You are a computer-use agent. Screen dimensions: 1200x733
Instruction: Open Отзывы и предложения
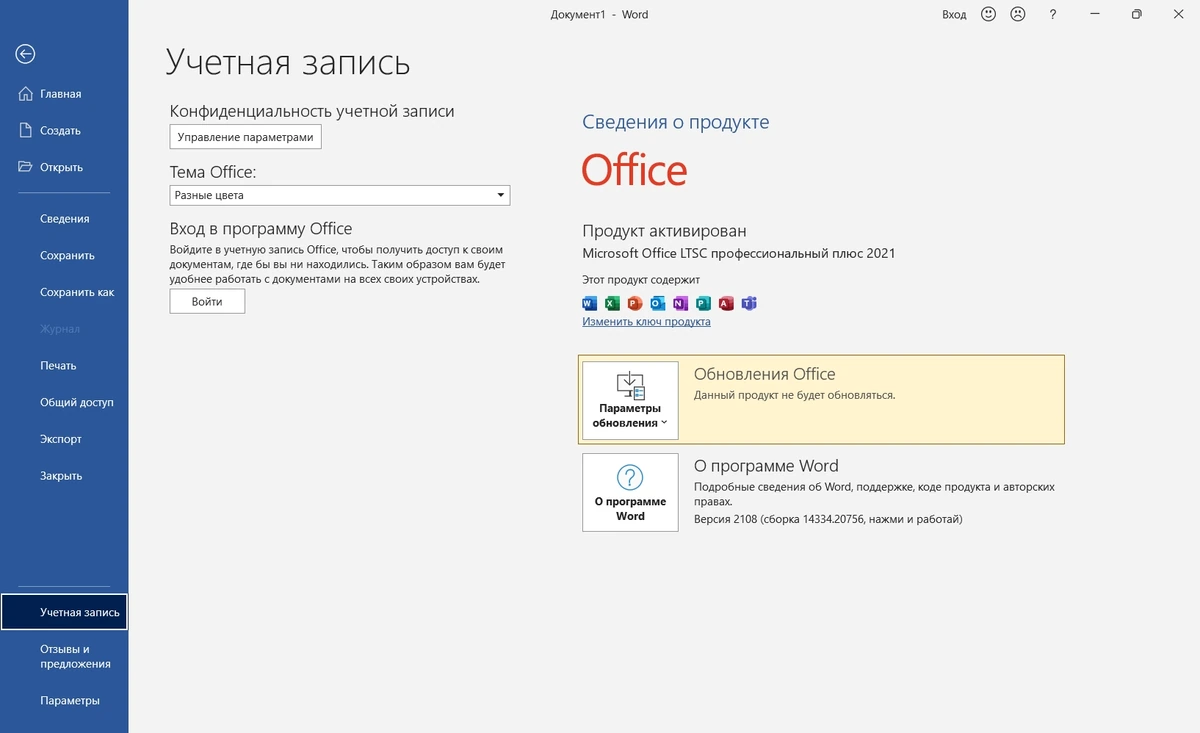click(x=64, y=656)
